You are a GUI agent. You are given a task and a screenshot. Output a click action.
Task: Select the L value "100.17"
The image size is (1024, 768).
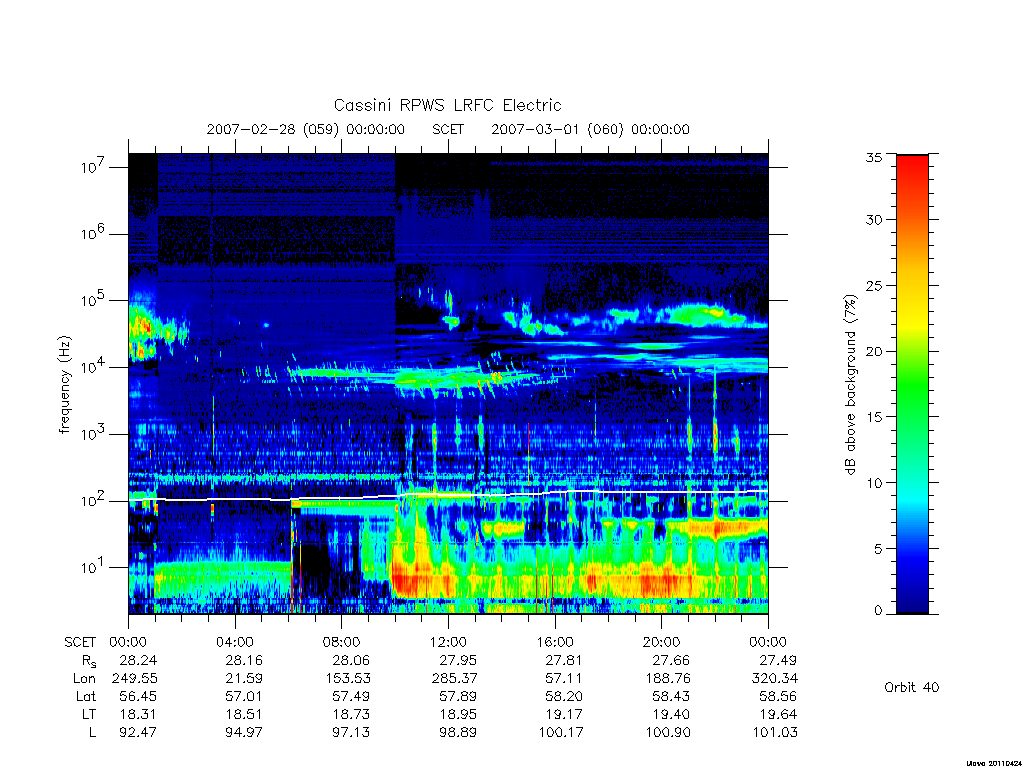[561, 733]
